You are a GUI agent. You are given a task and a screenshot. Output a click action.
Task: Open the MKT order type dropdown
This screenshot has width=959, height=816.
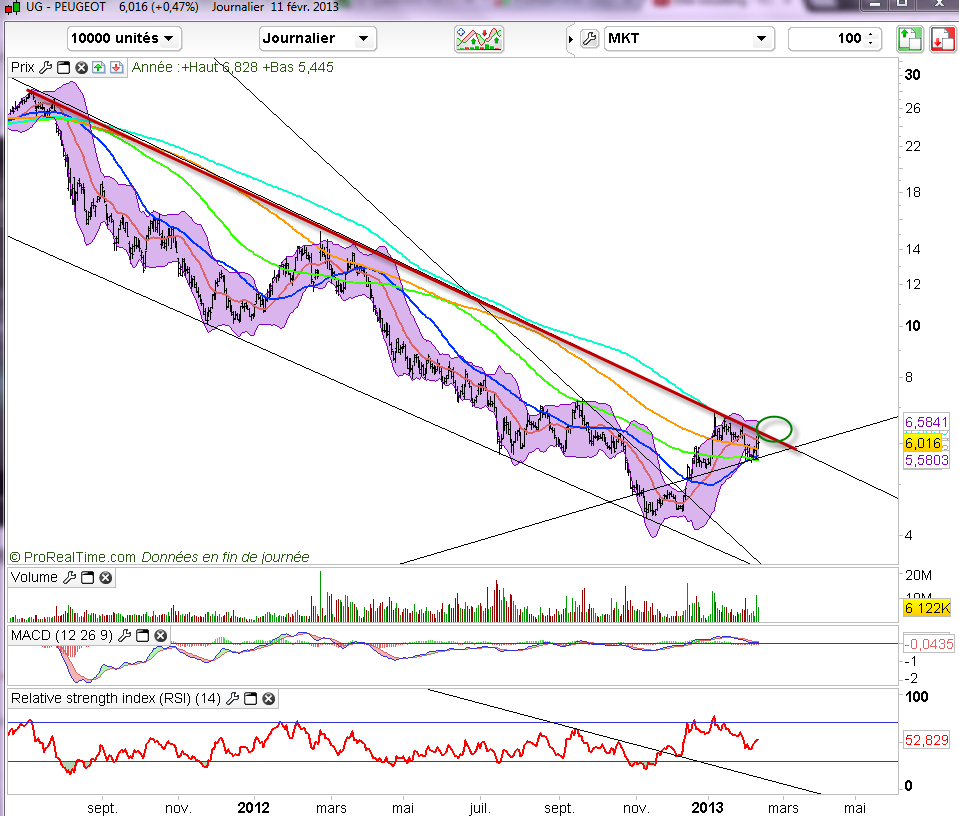click(x=689, y=39)
